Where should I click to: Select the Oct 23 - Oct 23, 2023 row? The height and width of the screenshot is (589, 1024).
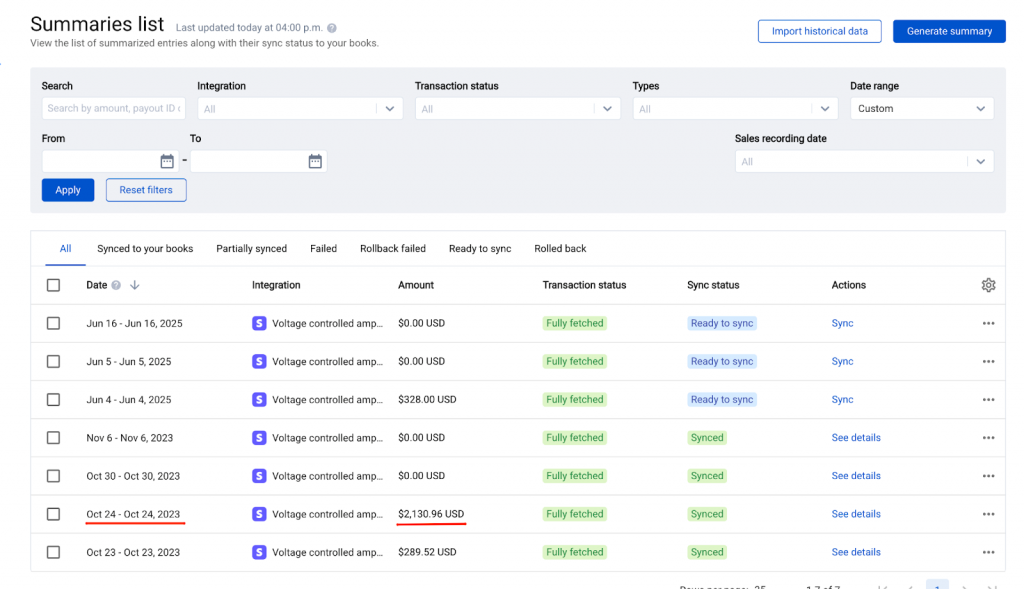(53, 552)
